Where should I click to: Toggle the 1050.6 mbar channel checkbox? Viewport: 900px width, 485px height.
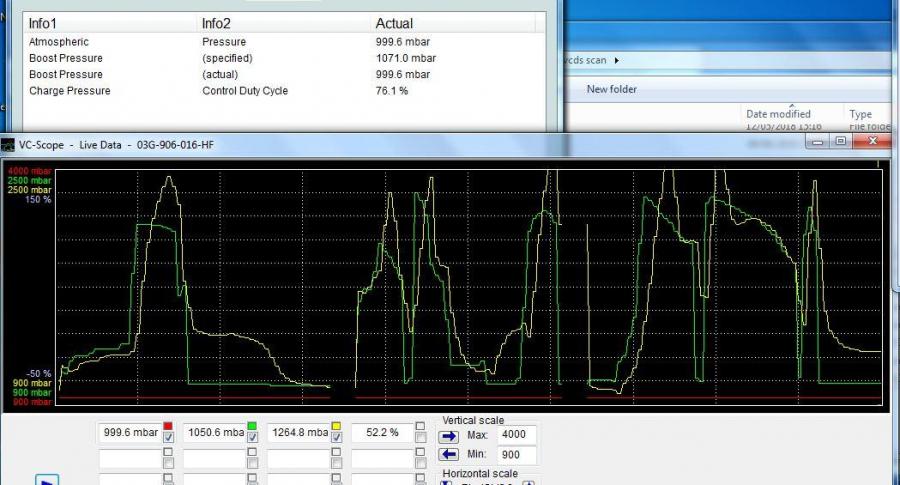pos(251,438)
